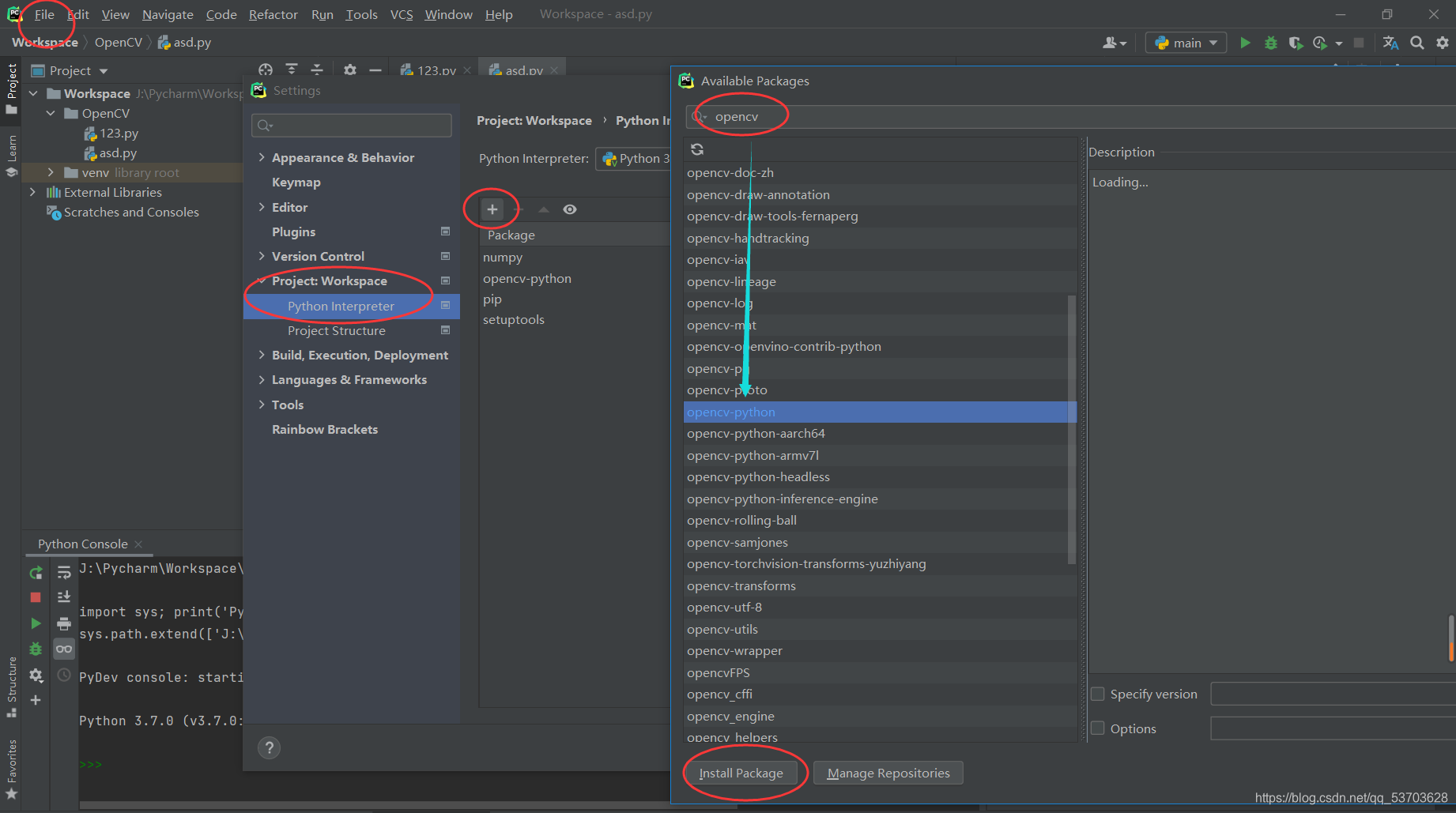1456x813 pixels.
Task: Open Python Console settings gear
Action: (x=36, y=676)
